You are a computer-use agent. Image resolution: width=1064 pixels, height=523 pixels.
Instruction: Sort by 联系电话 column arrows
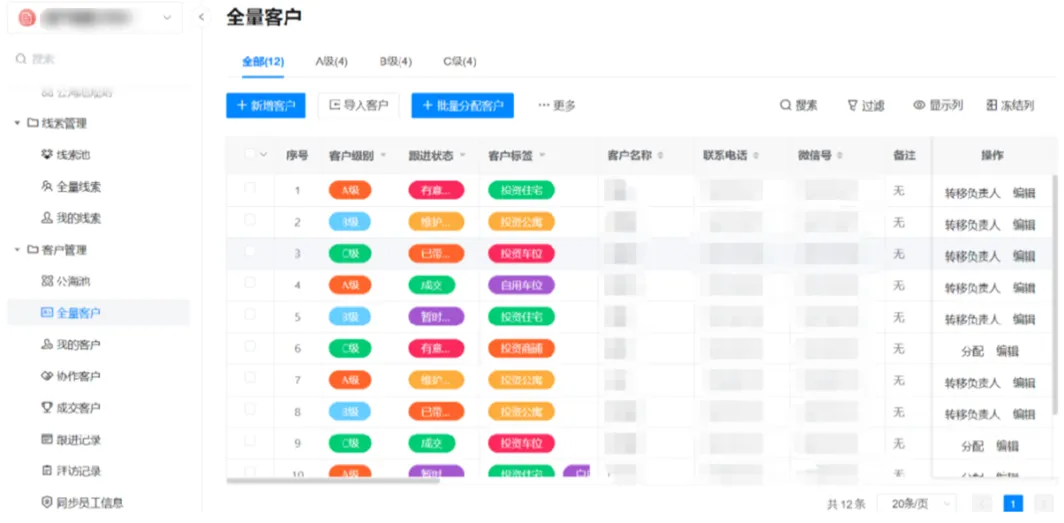[755, 155]
